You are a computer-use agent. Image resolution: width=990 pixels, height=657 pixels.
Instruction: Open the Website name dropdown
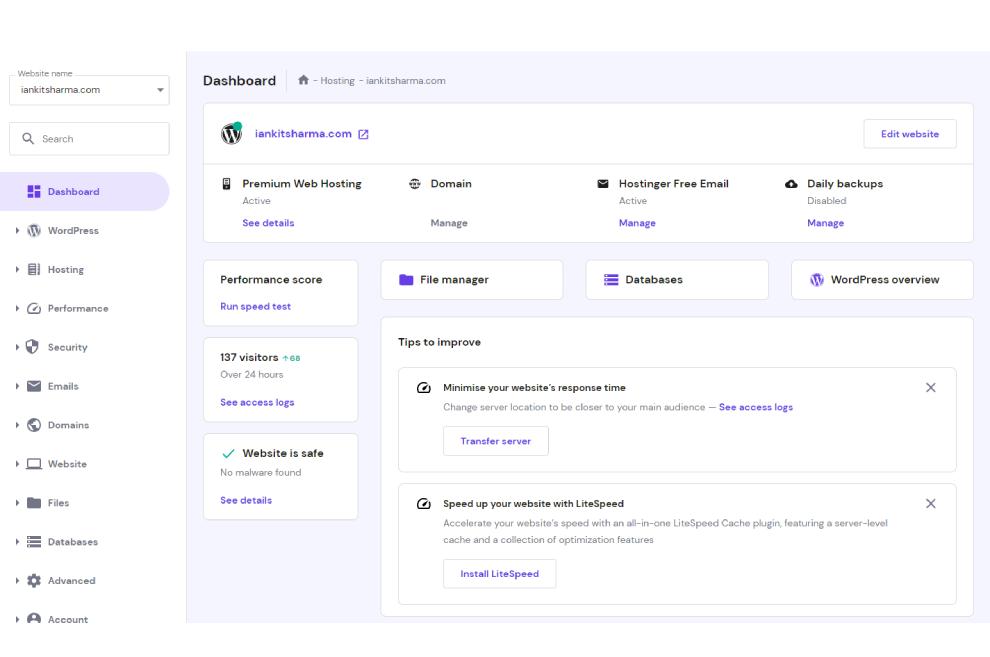89,90
